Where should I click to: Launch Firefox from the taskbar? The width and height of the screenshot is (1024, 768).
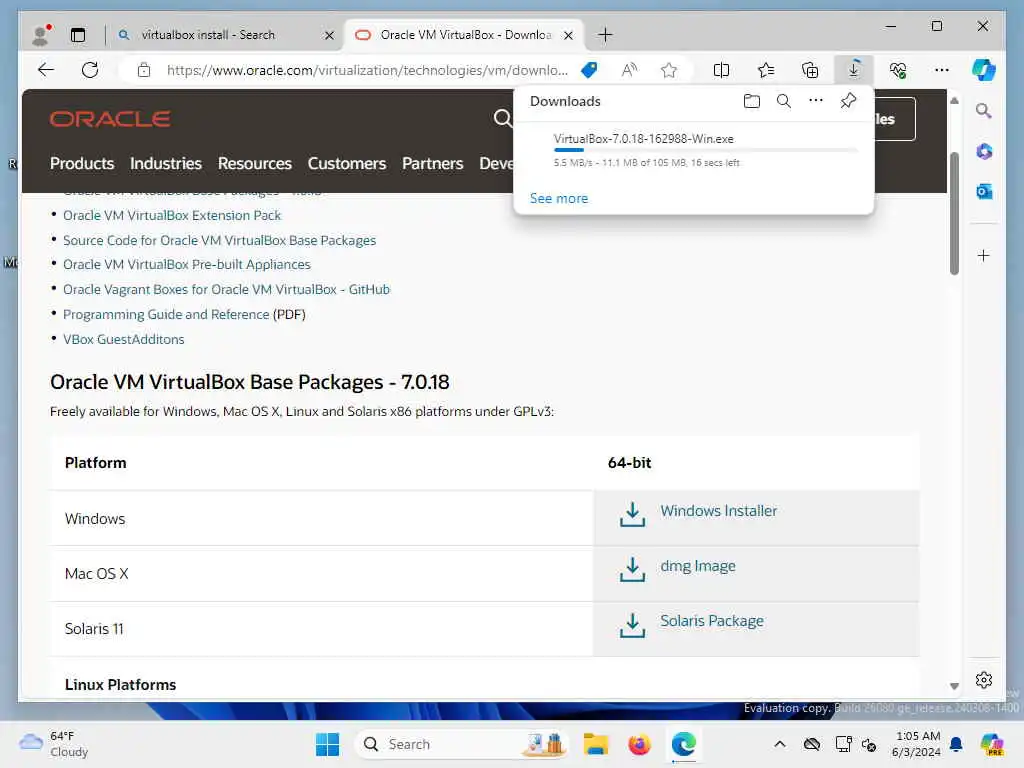639,744
